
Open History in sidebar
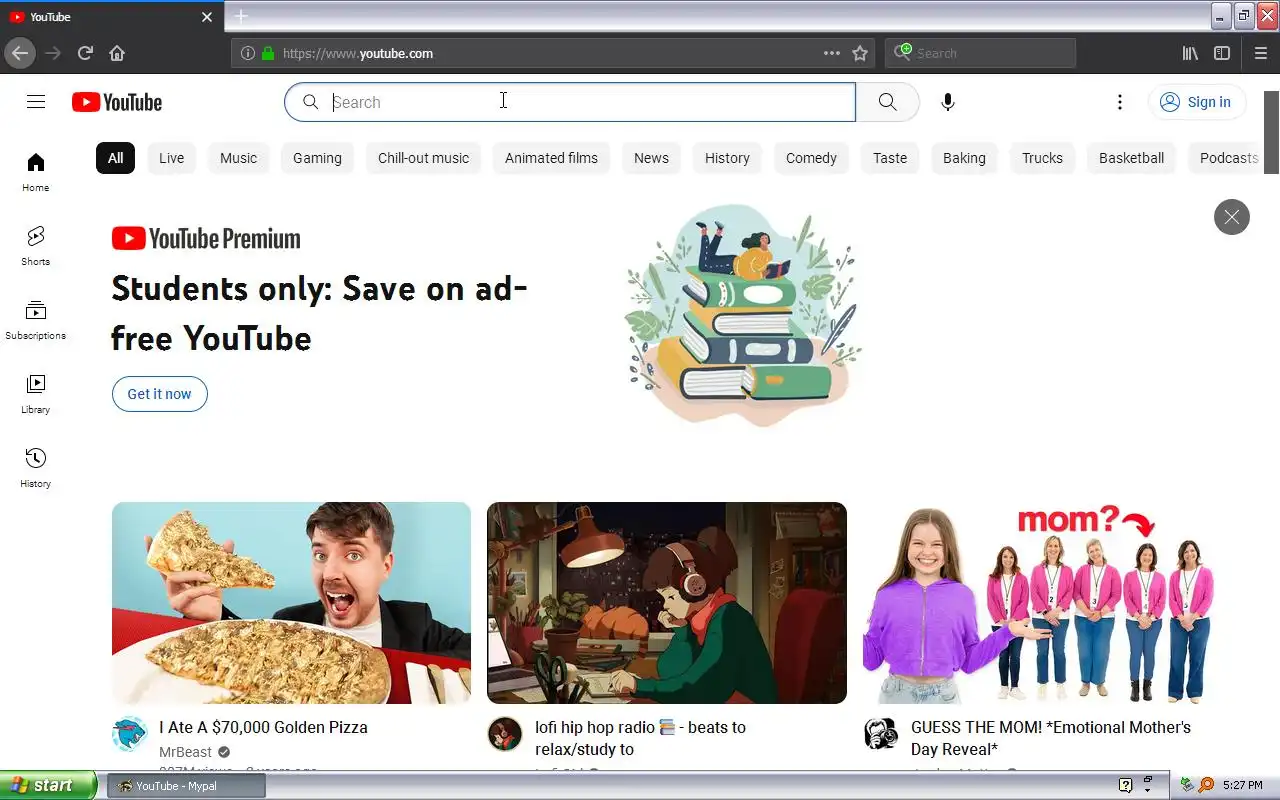tap(36, 468)
